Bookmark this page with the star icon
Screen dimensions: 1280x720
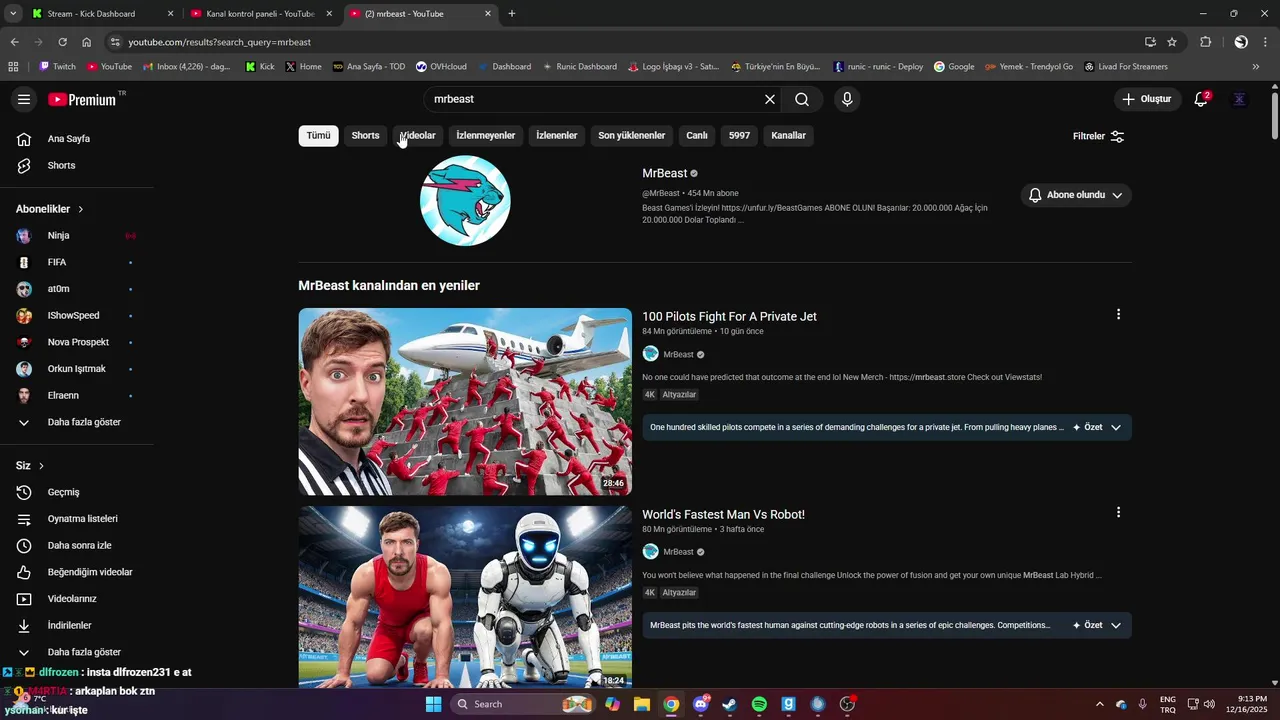[1172, 42]
